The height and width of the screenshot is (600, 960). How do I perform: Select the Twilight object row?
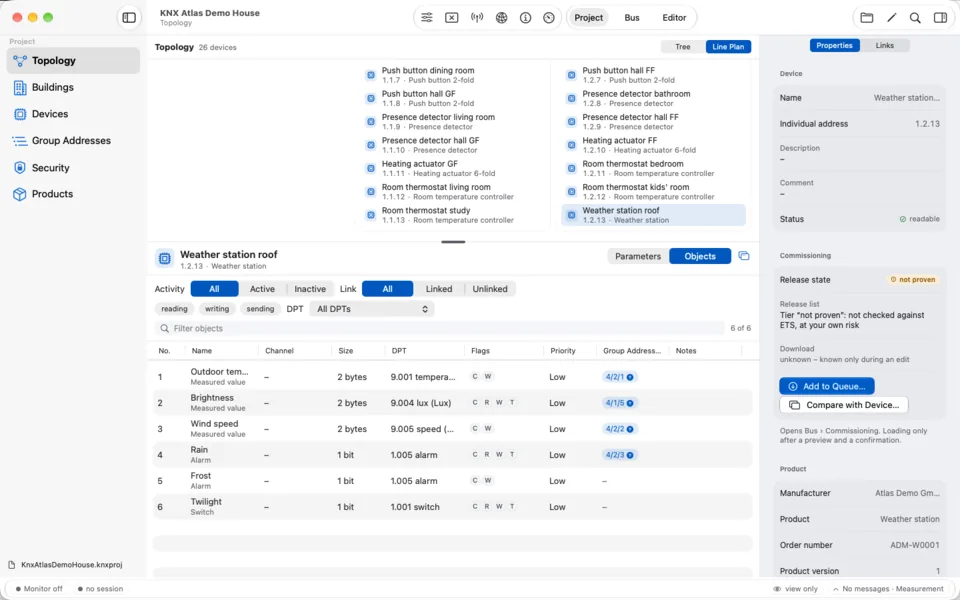[453, 507]
